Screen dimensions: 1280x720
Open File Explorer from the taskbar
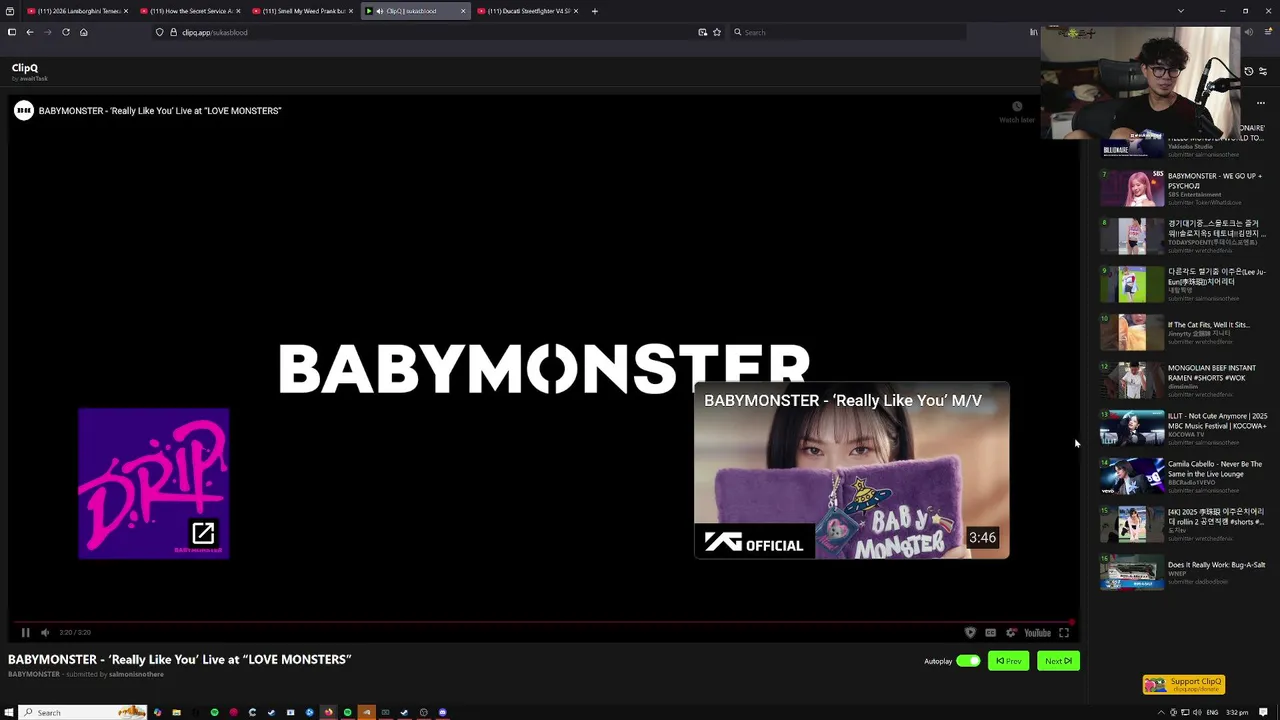click(176, 712)
